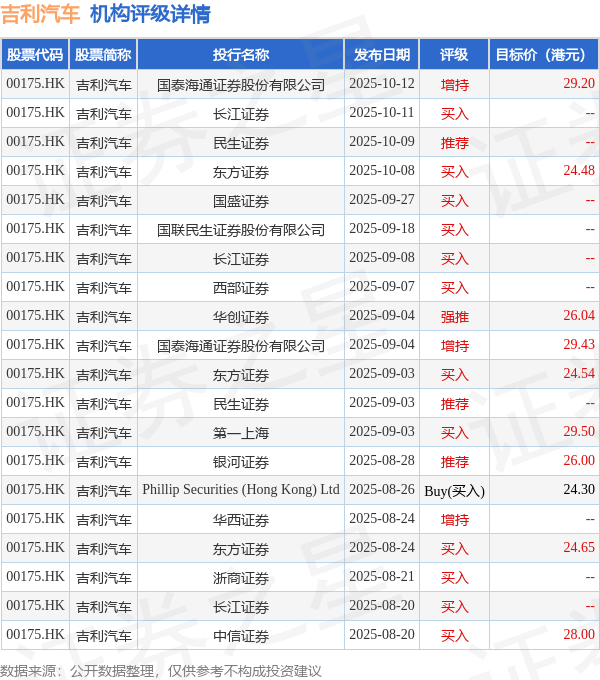Select date 2025-09-27
The image size is (600, 680).
coord(382,199)
